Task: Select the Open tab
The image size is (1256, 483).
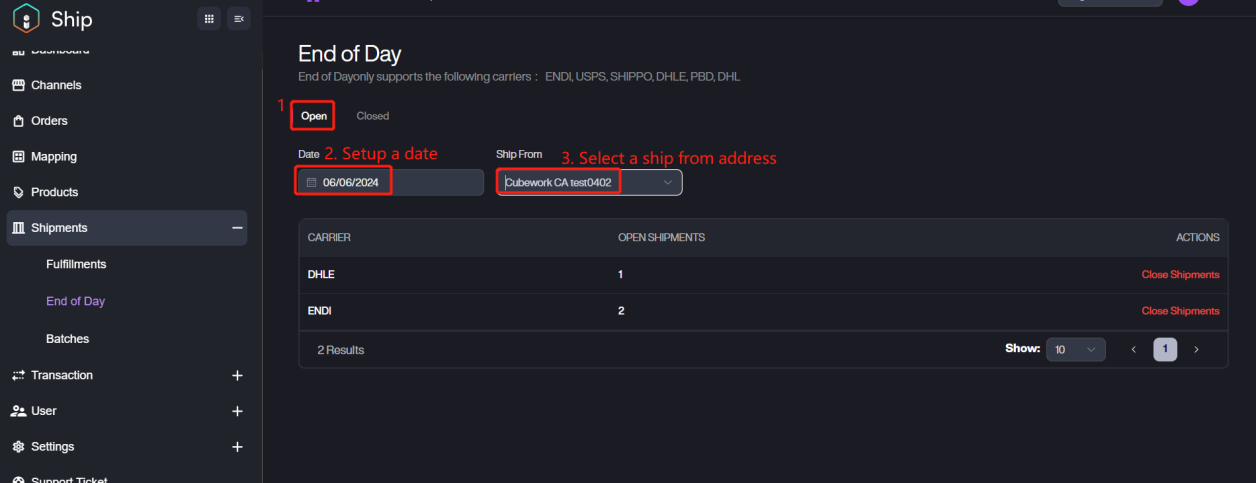Action: coord(314,116)
